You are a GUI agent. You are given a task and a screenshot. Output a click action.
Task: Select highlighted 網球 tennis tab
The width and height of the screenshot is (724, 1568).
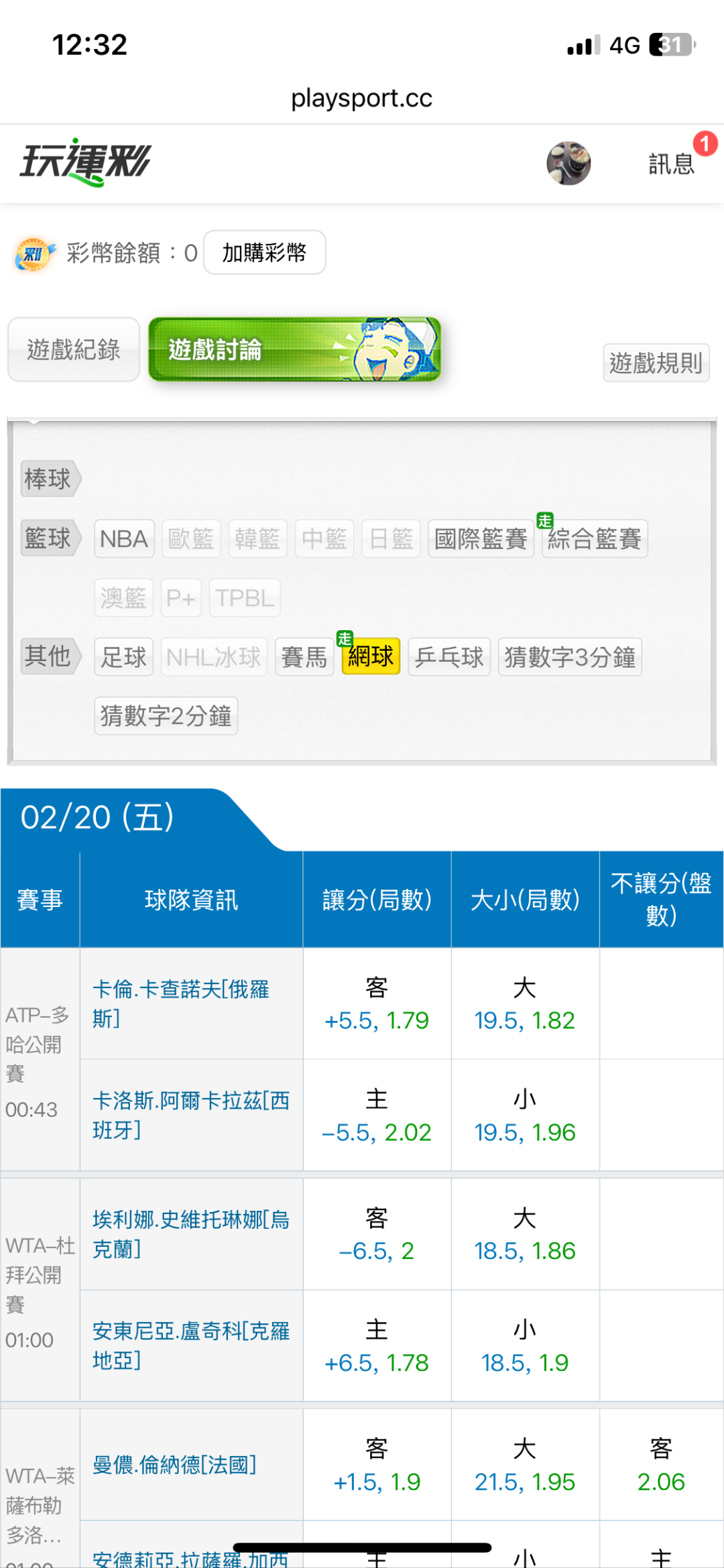pos(371,657)
